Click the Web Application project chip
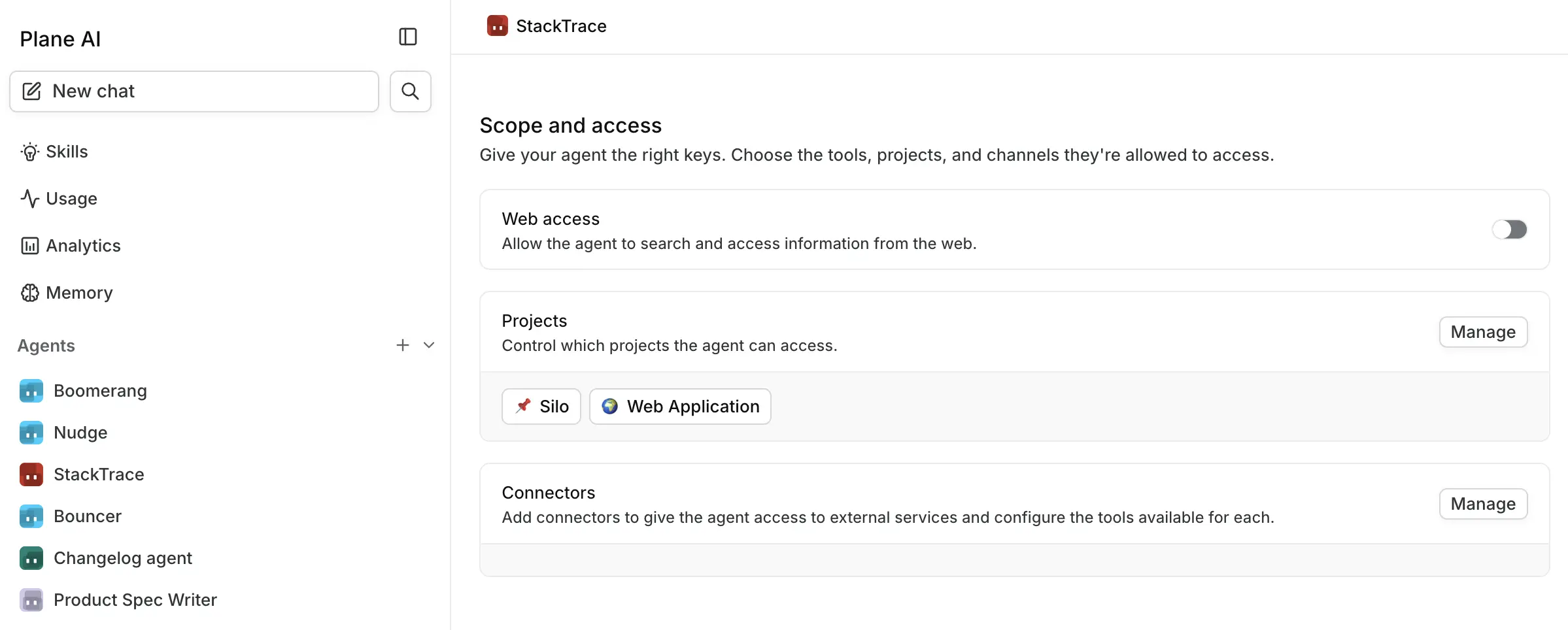Screen dimensions: 1568x630 [680, 406]
